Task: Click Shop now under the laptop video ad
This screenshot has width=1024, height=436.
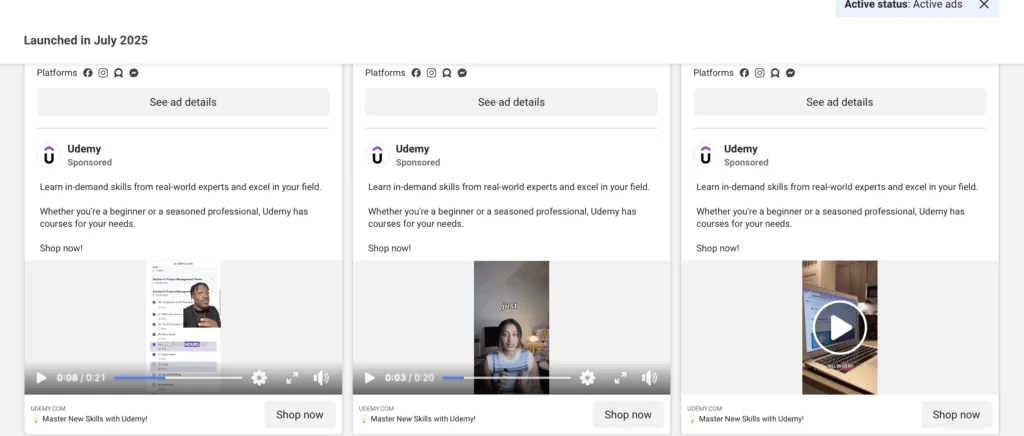Action: point(956,414)
